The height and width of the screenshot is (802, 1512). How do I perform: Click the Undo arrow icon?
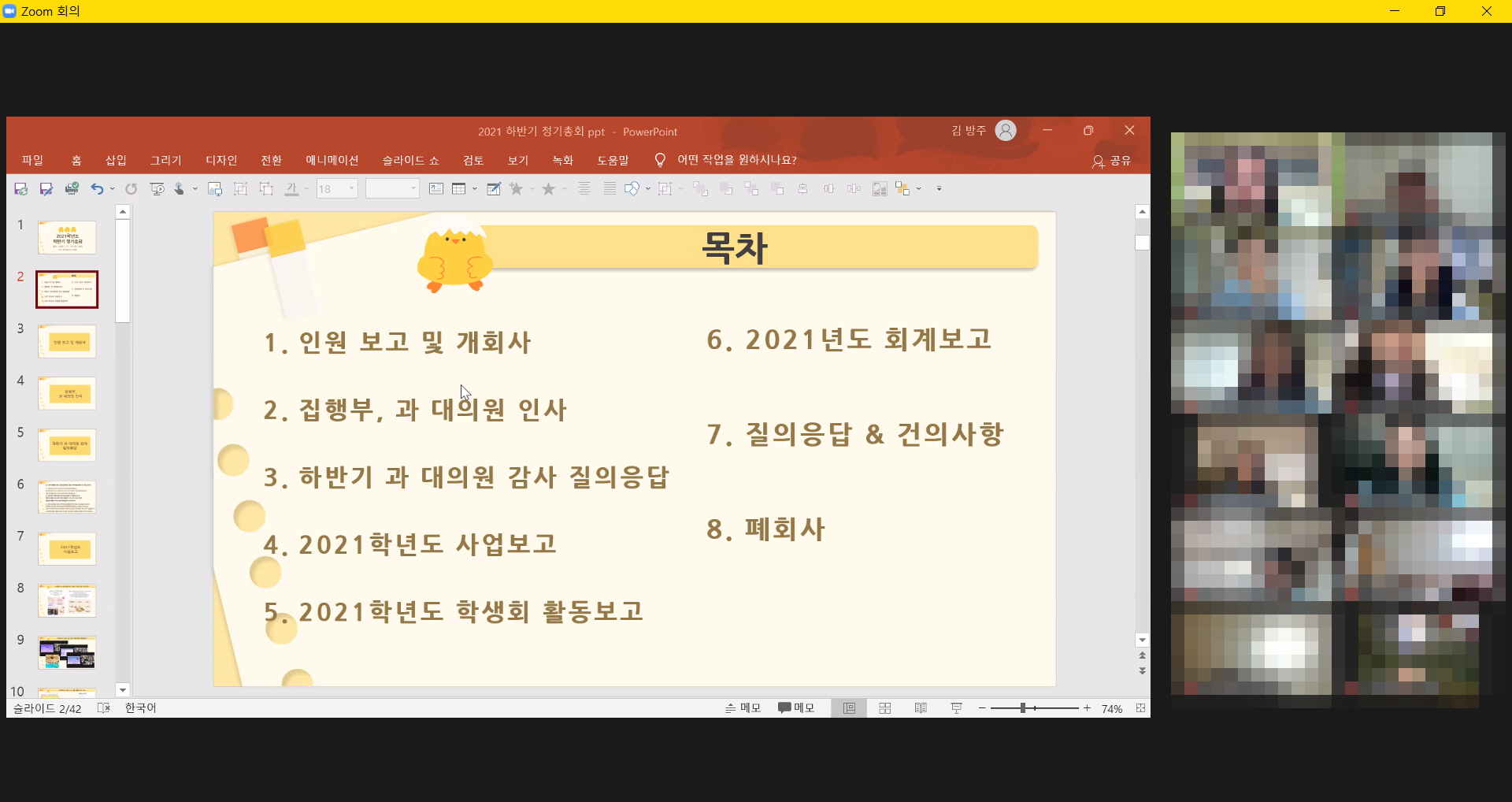[x=97, y=189]
